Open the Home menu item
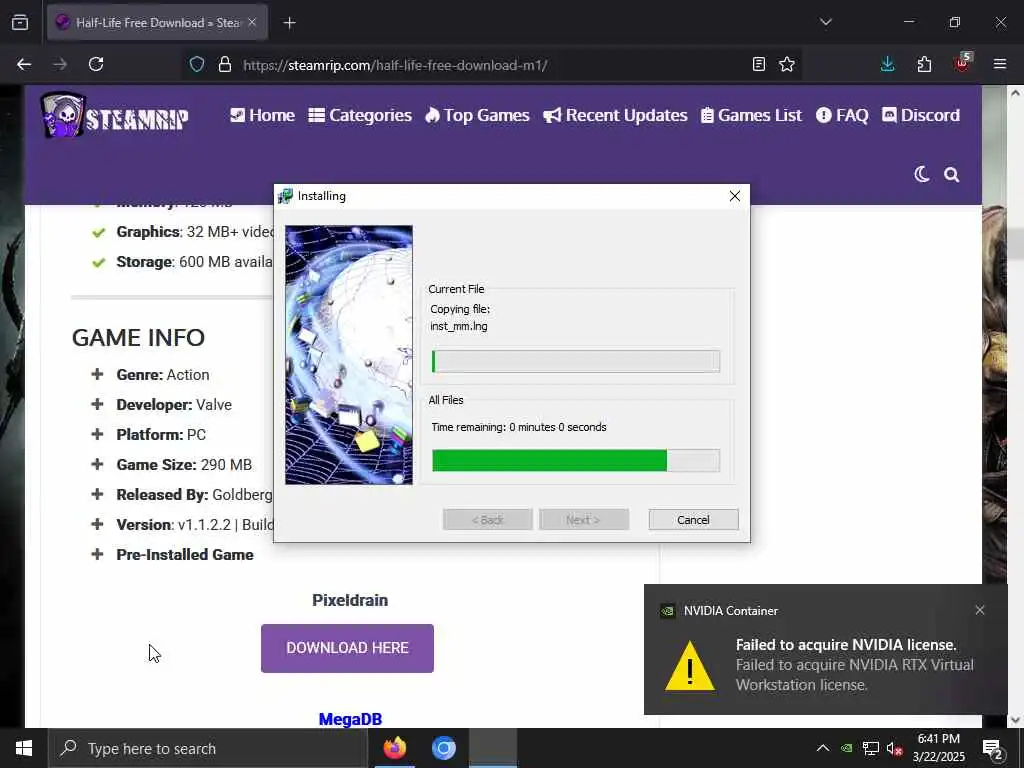This screenshot has width=1024, height=768. click(263, 116)
